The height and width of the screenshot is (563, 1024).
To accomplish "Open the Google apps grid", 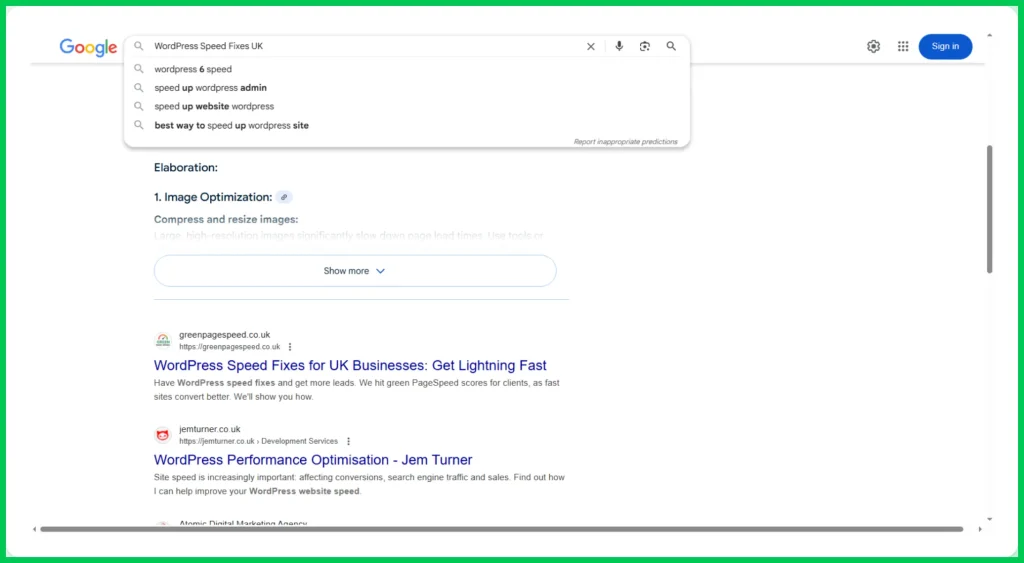I will [903, 46].
